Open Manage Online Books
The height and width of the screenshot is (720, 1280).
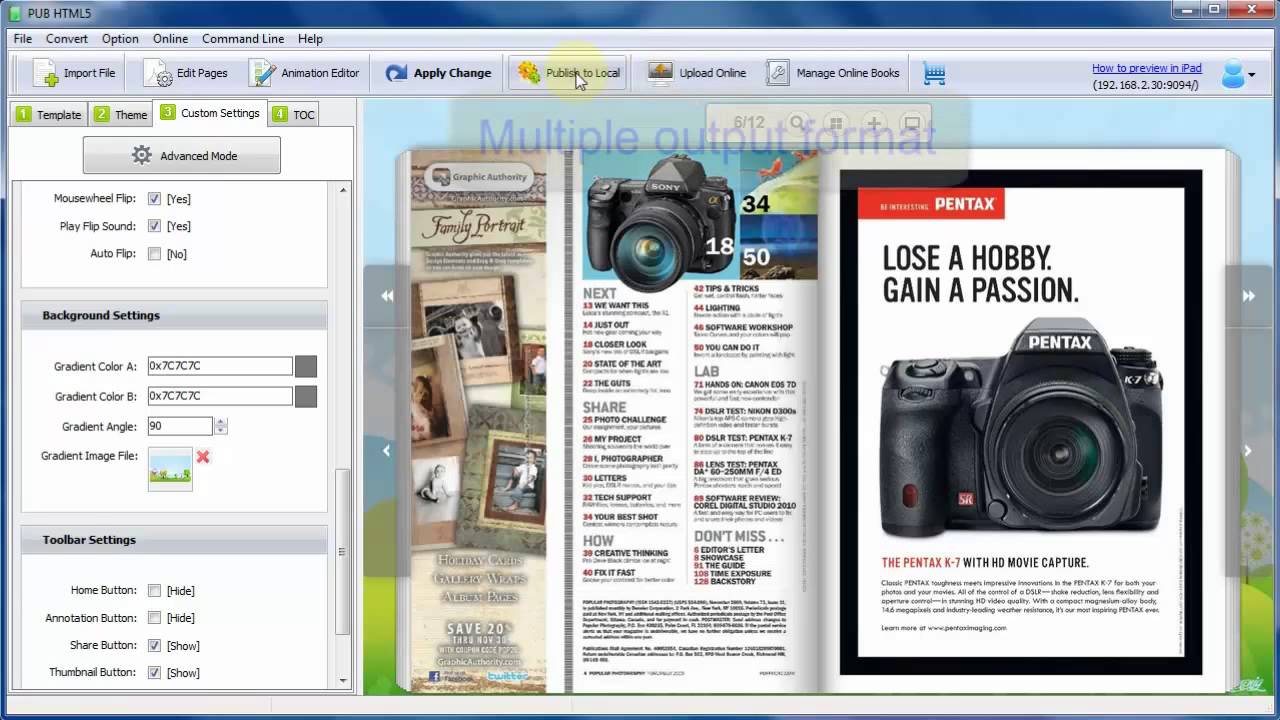click(833, 73)
